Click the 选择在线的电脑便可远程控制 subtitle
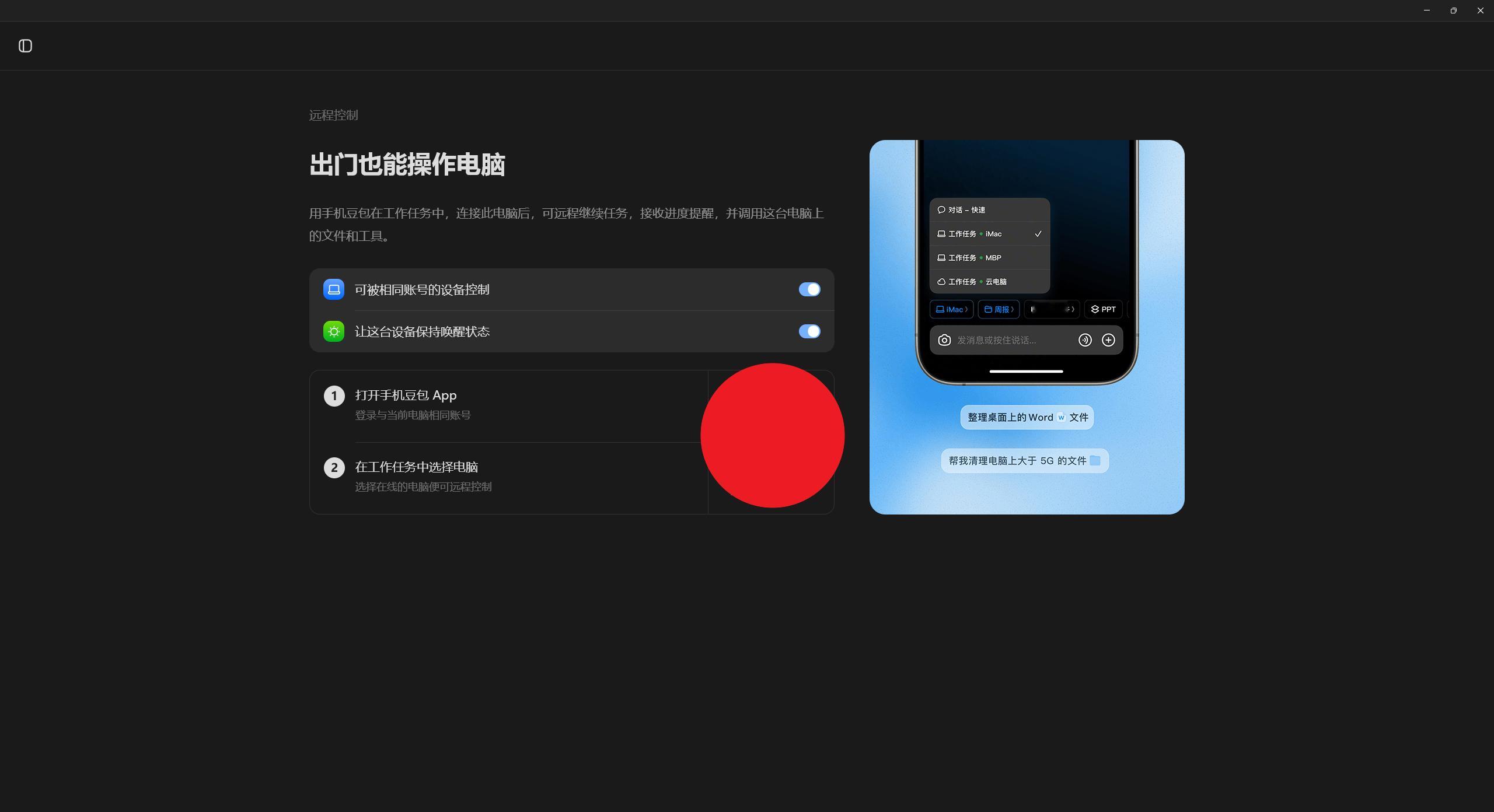1494x812 pixels. click(x=423, y=487)
